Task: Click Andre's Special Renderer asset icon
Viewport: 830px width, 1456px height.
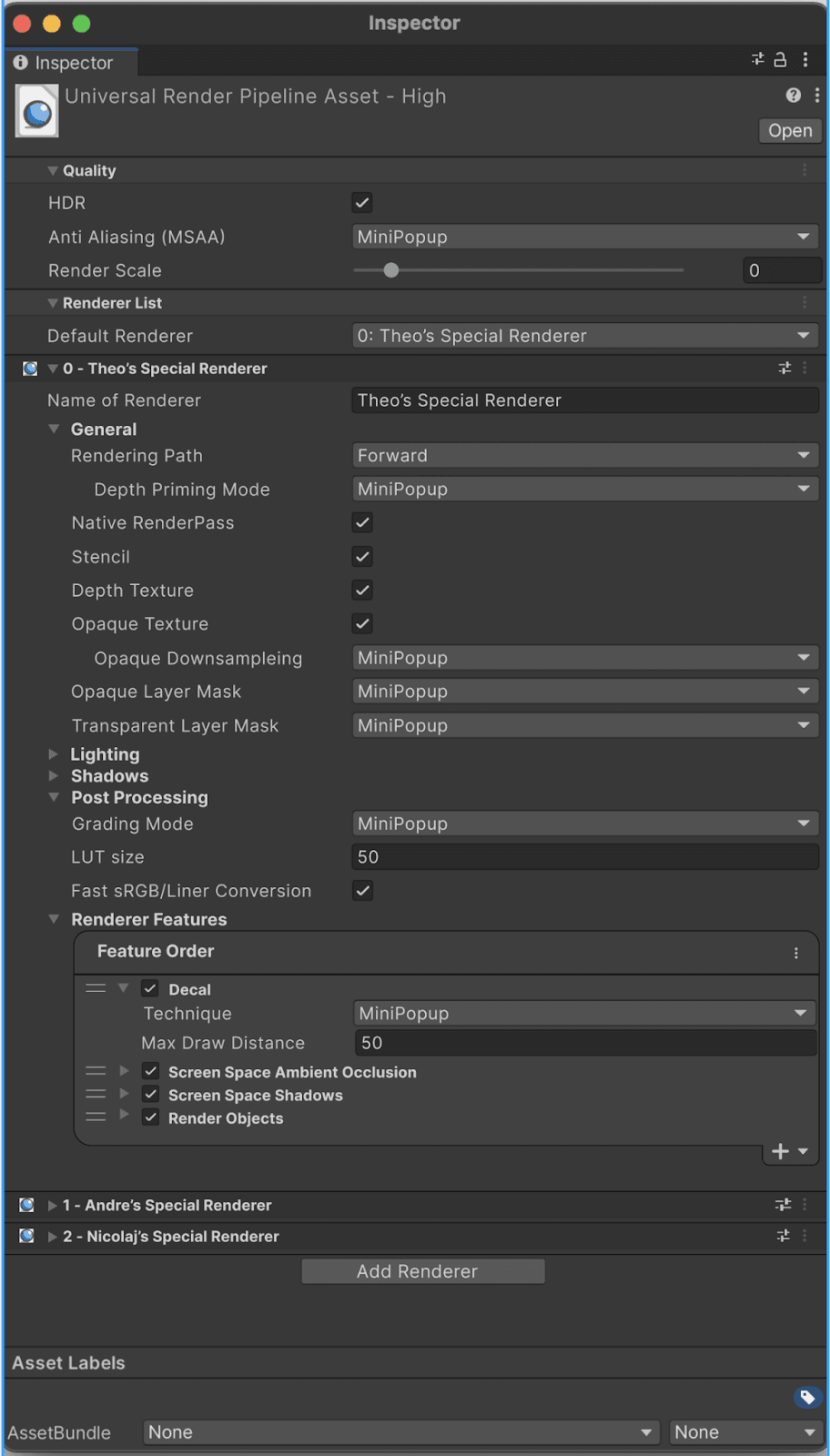Action: (x=27, y=1205)
